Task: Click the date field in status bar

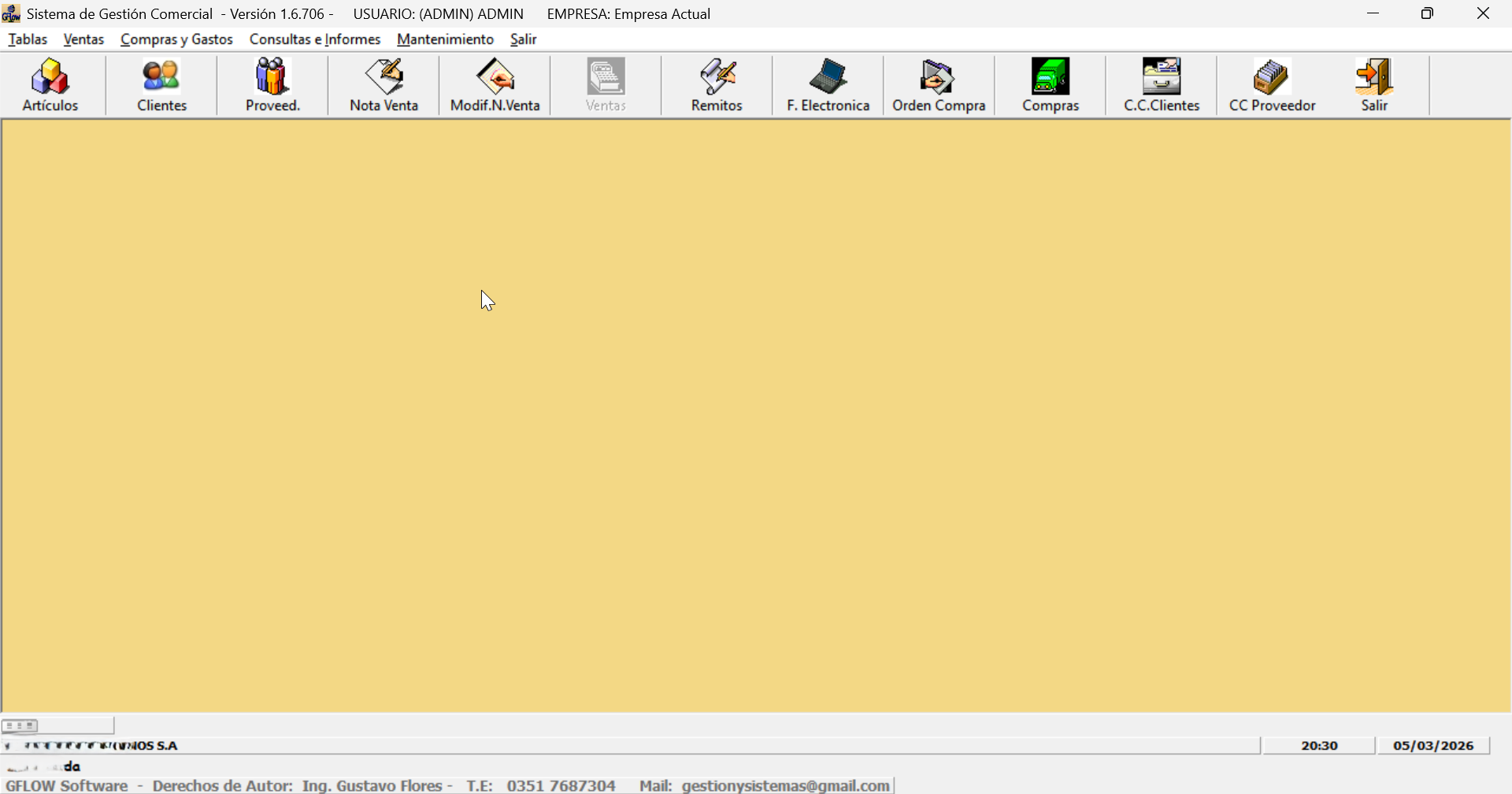Action: (x=1432, y=745)
